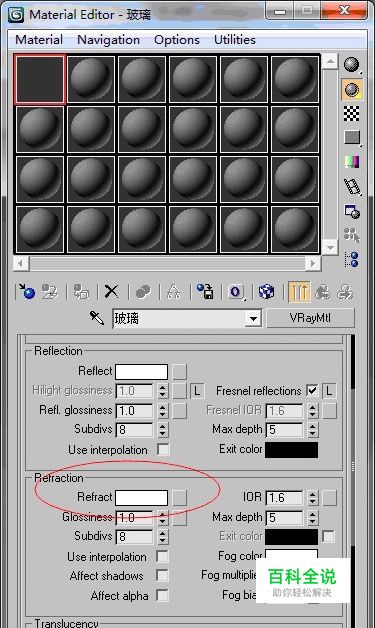Screen dimensions: 375x628
Task: Open the Utilities menu
Action: [x=235, y=40]
